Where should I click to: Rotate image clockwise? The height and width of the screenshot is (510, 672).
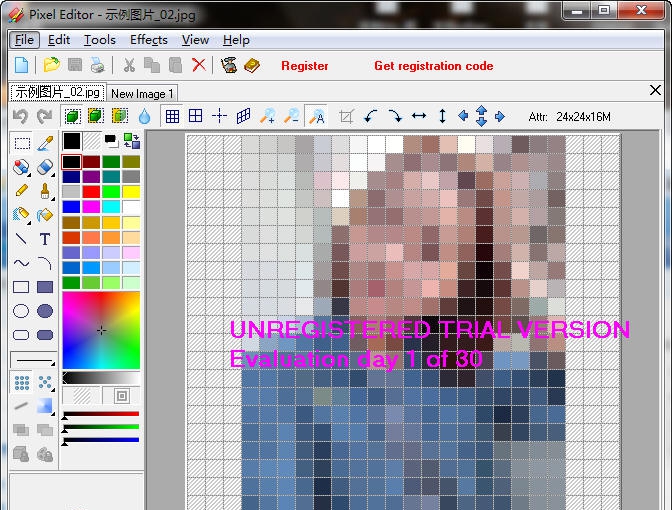tap(395, 116)
